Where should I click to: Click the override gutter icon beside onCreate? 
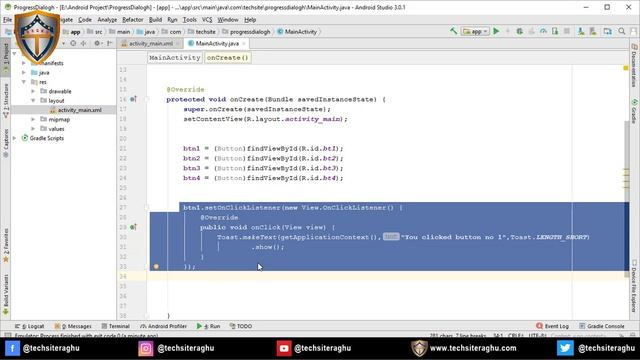click(133, 99)
